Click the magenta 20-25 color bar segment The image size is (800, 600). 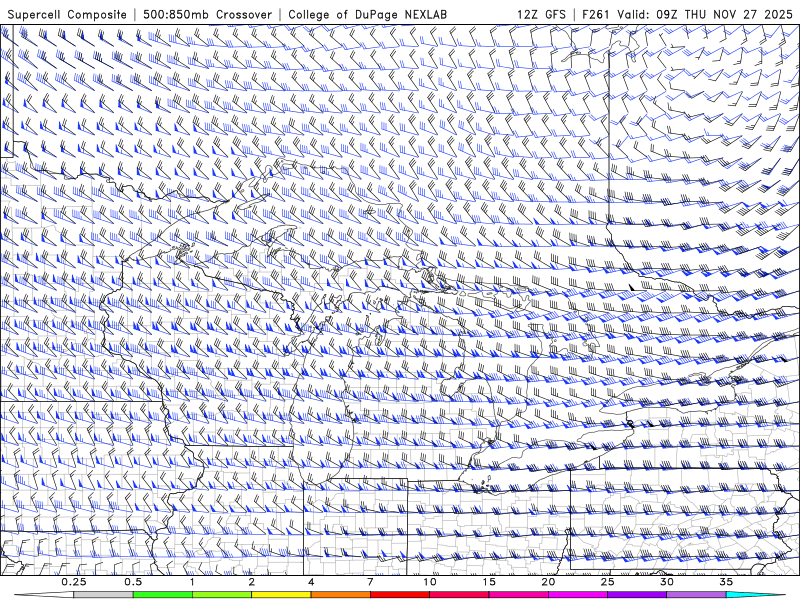click(x=578, y=595)
